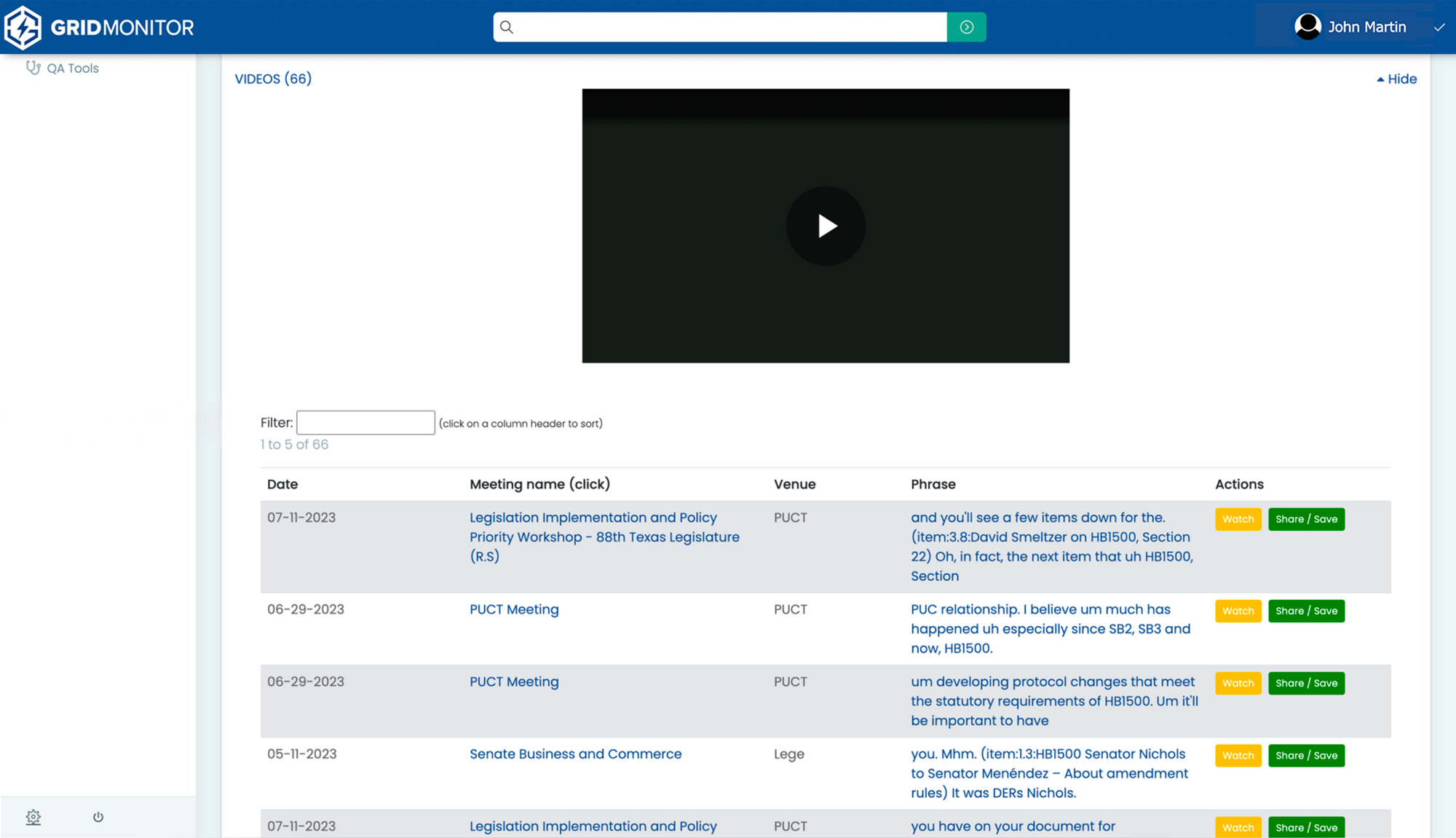
Task: Focus the Filter text field
Action: click(x=365, y=422)
